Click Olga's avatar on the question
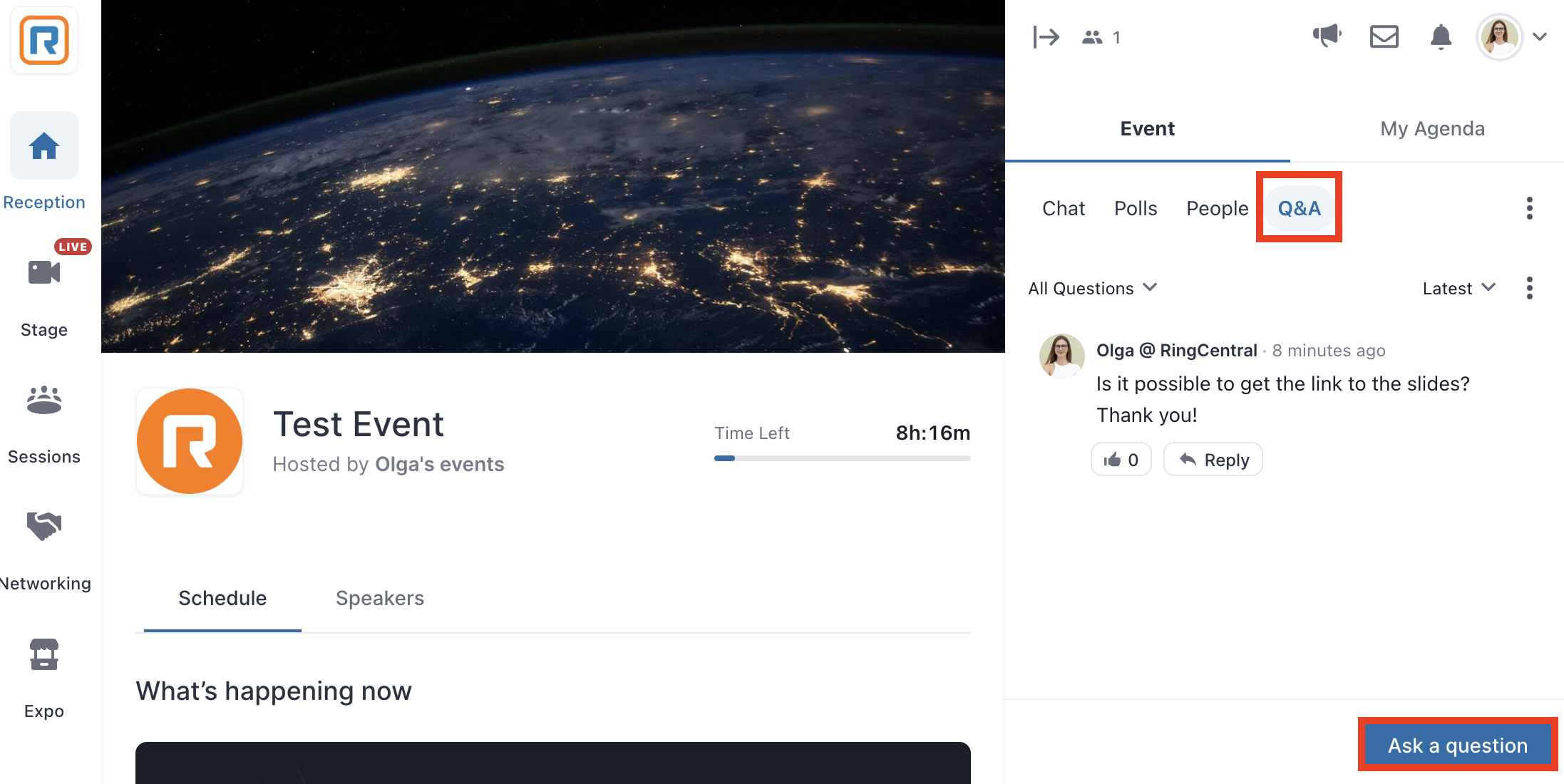1564x784 pixels. [x=1062, y=356]
